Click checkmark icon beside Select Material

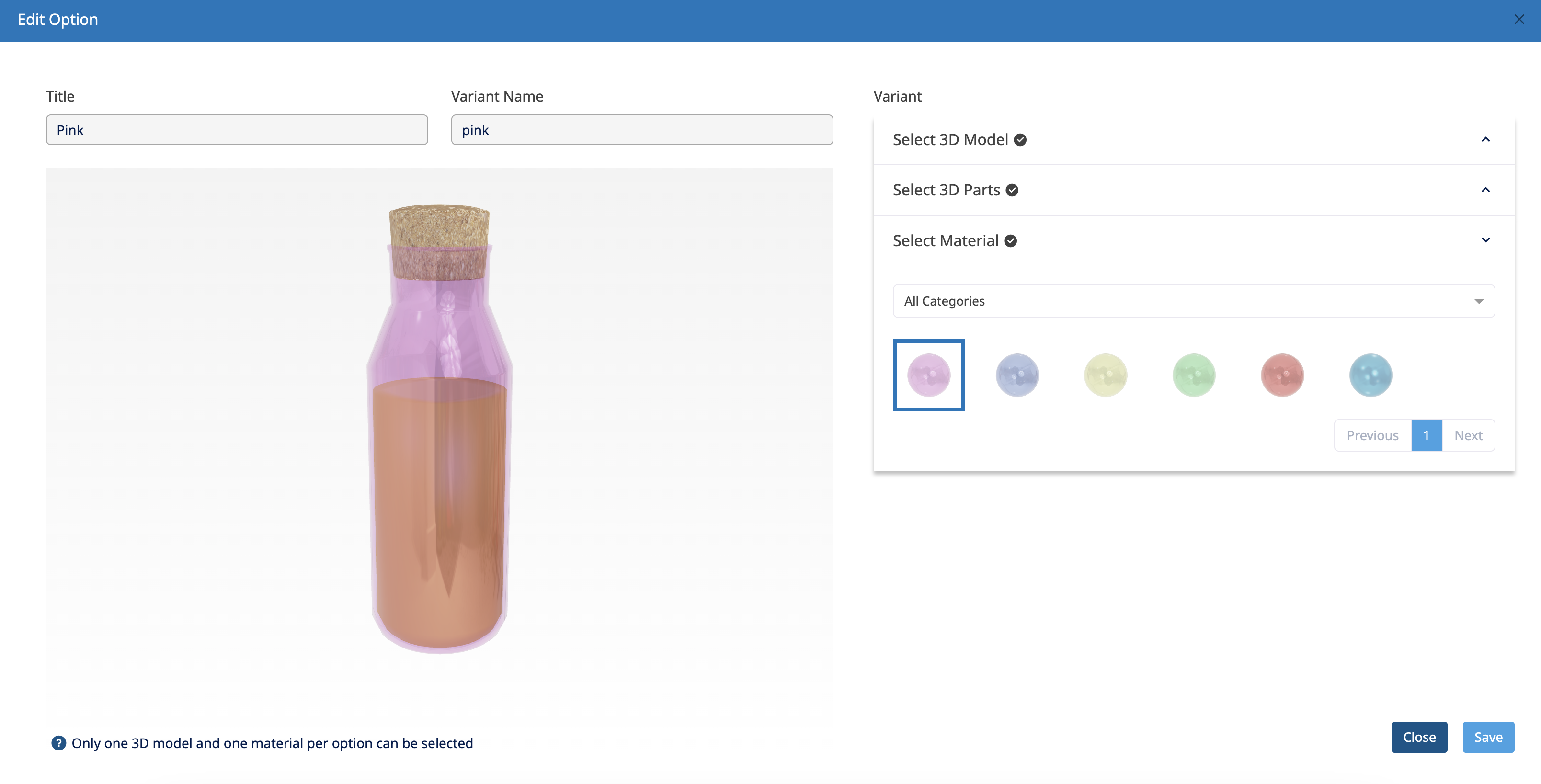click(x=1010, y=241)
